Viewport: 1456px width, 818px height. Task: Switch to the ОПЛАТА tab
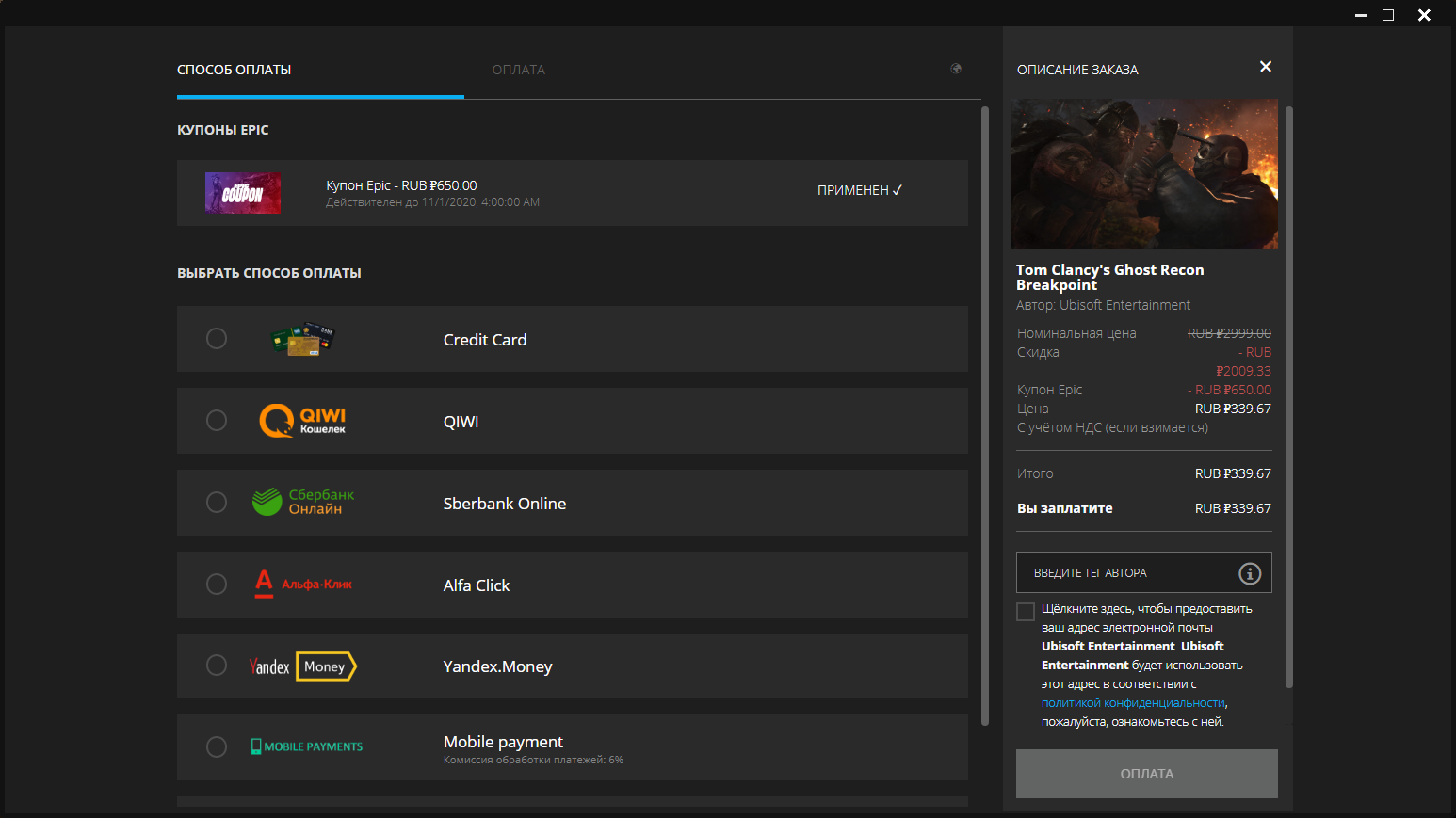click(x=519, y=70)
